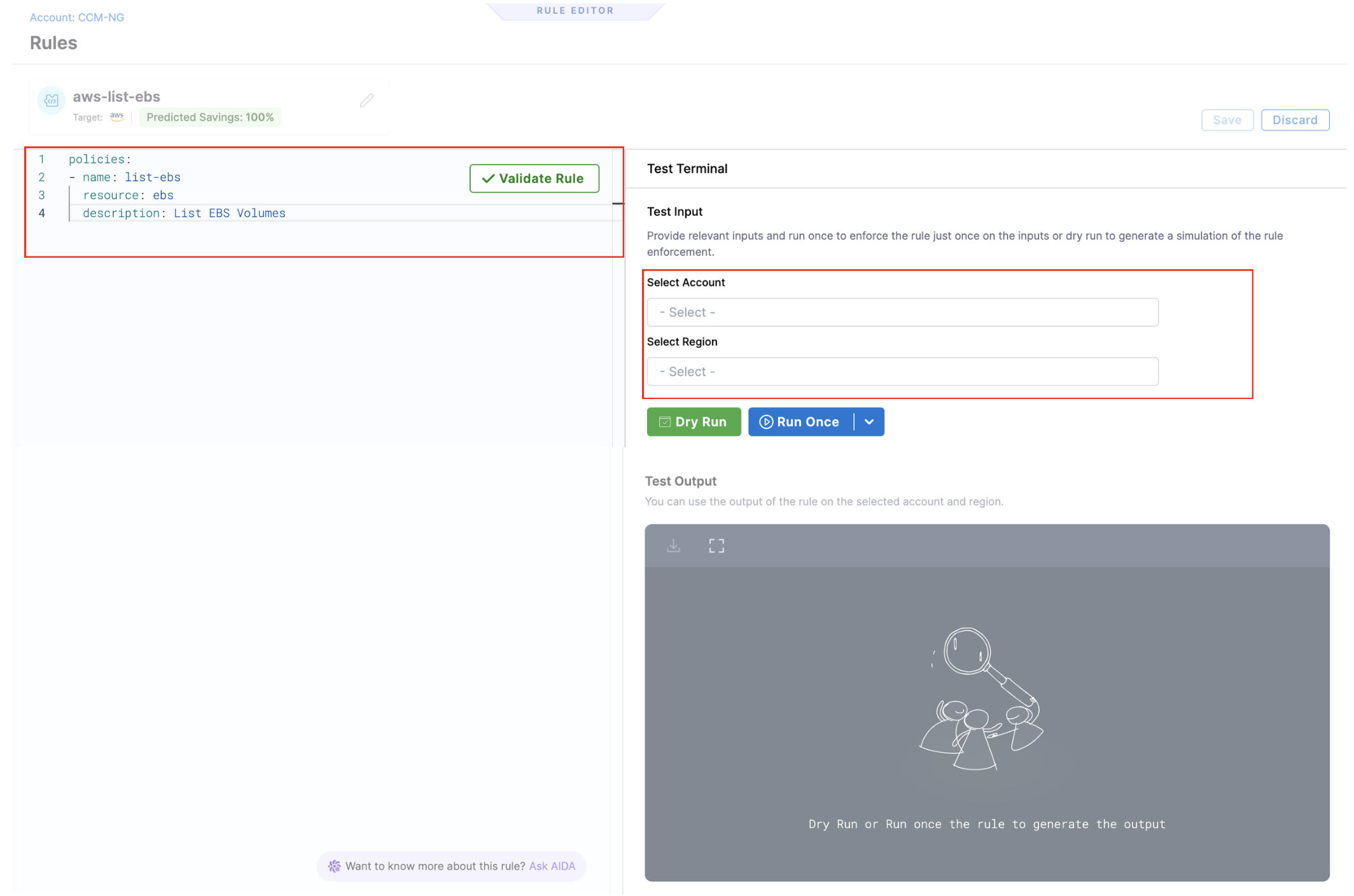The height and width of the screenshot is (896, 1354).
Task: Open the Ask AIDA link
Action: tap(552, 866)
